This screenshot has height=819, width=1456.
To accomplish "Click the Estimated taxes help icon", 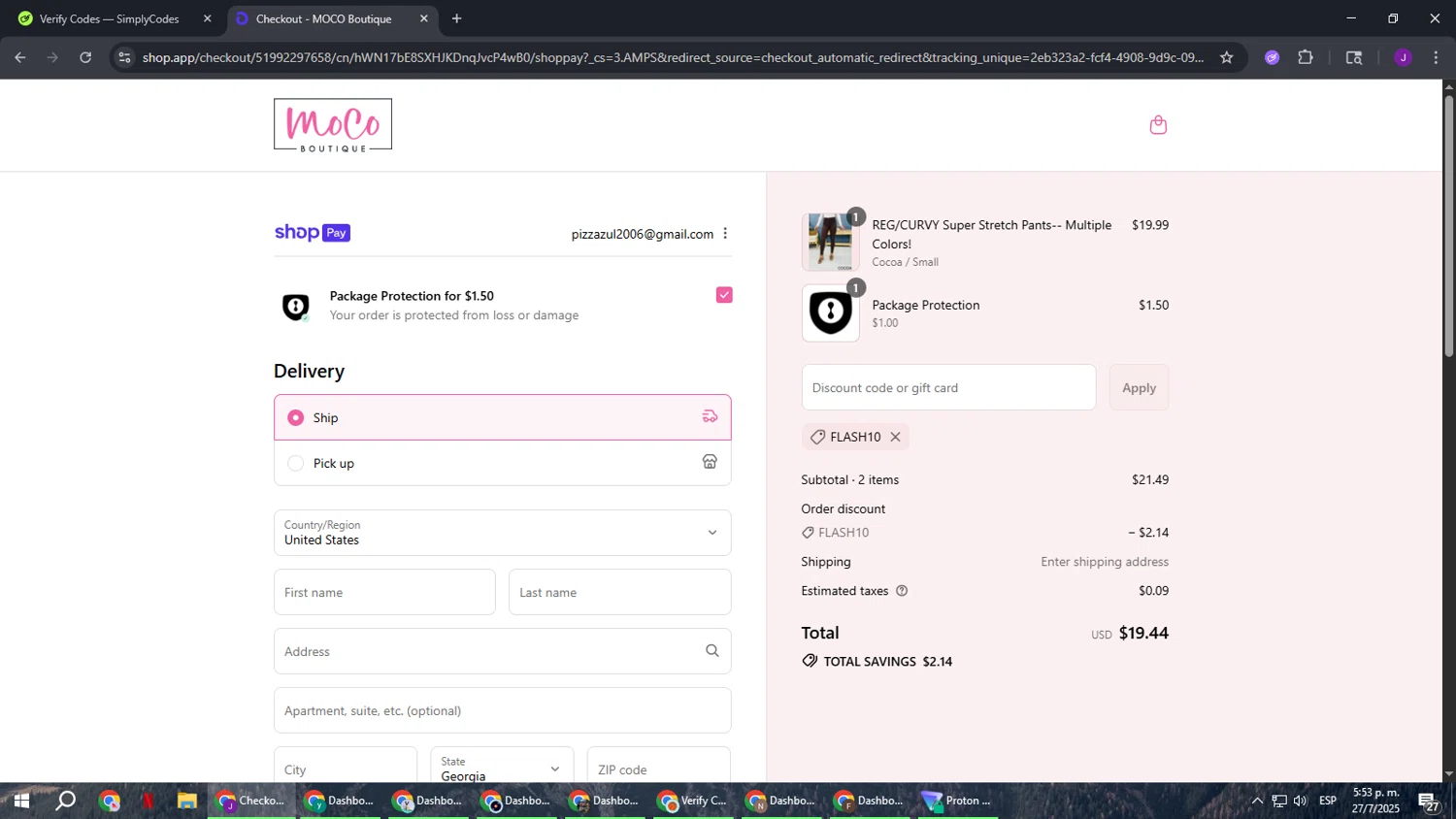I will click(902, 591).
